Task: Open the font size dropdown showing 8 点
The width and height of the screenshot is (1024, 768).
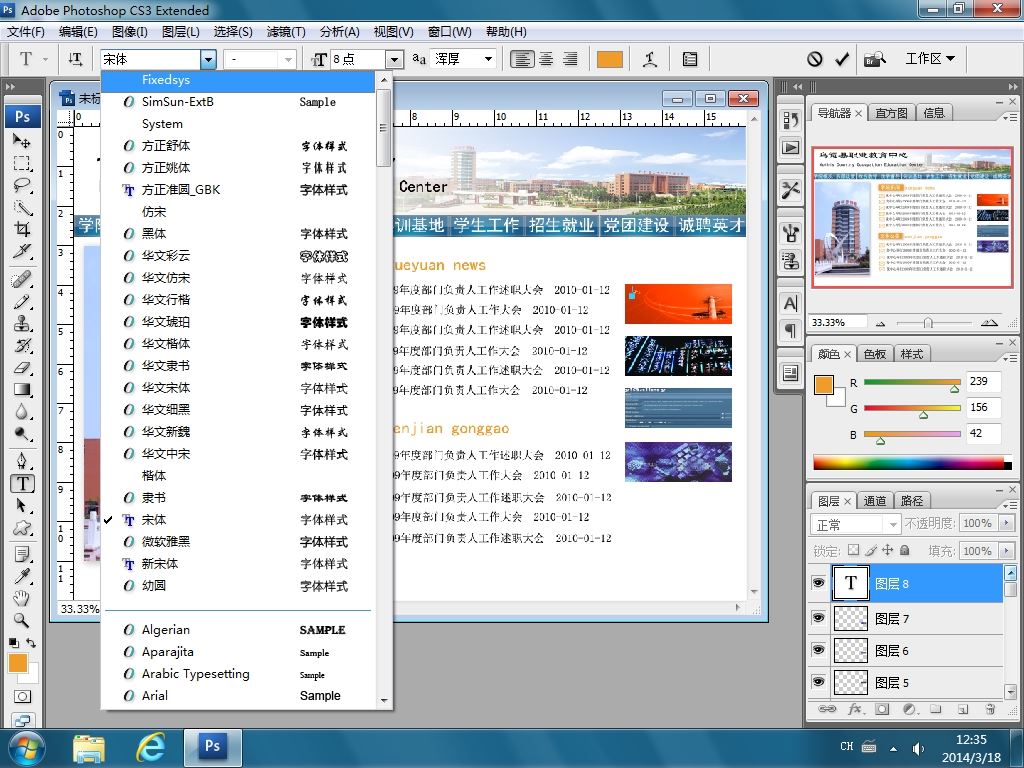Action: pyautogui.click(x=394, y=60)
